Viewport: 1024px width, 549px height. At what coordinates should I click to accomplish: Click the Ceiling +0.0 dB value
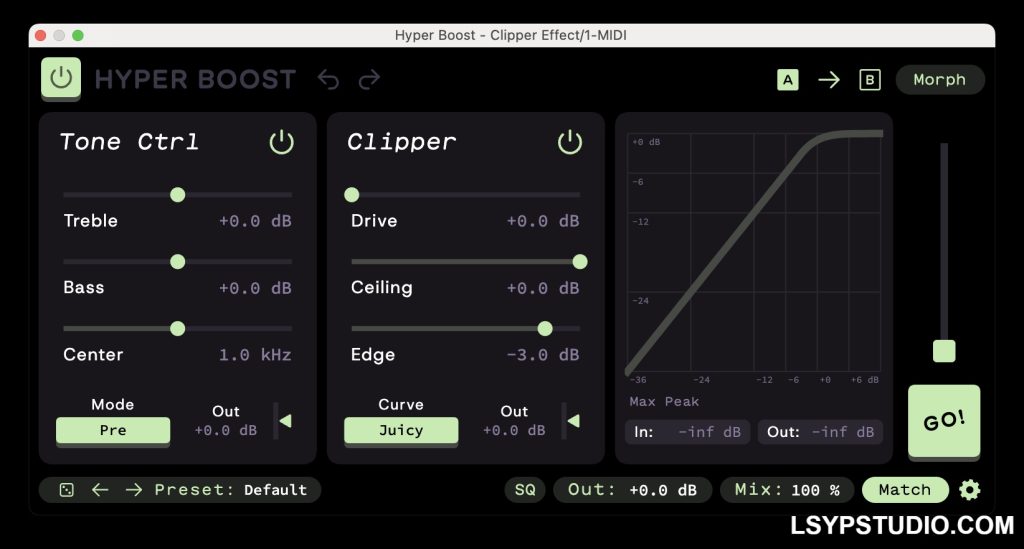[543, 288]
